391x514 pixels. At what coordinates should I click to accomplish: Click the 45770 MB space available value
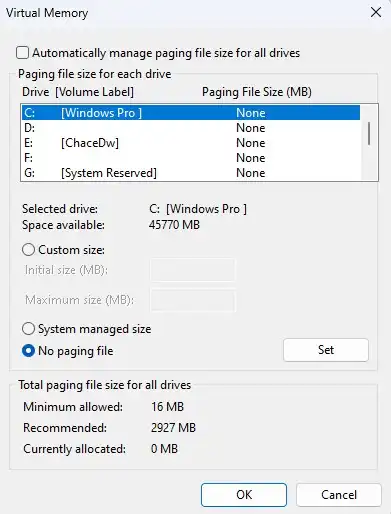point(174,225)
